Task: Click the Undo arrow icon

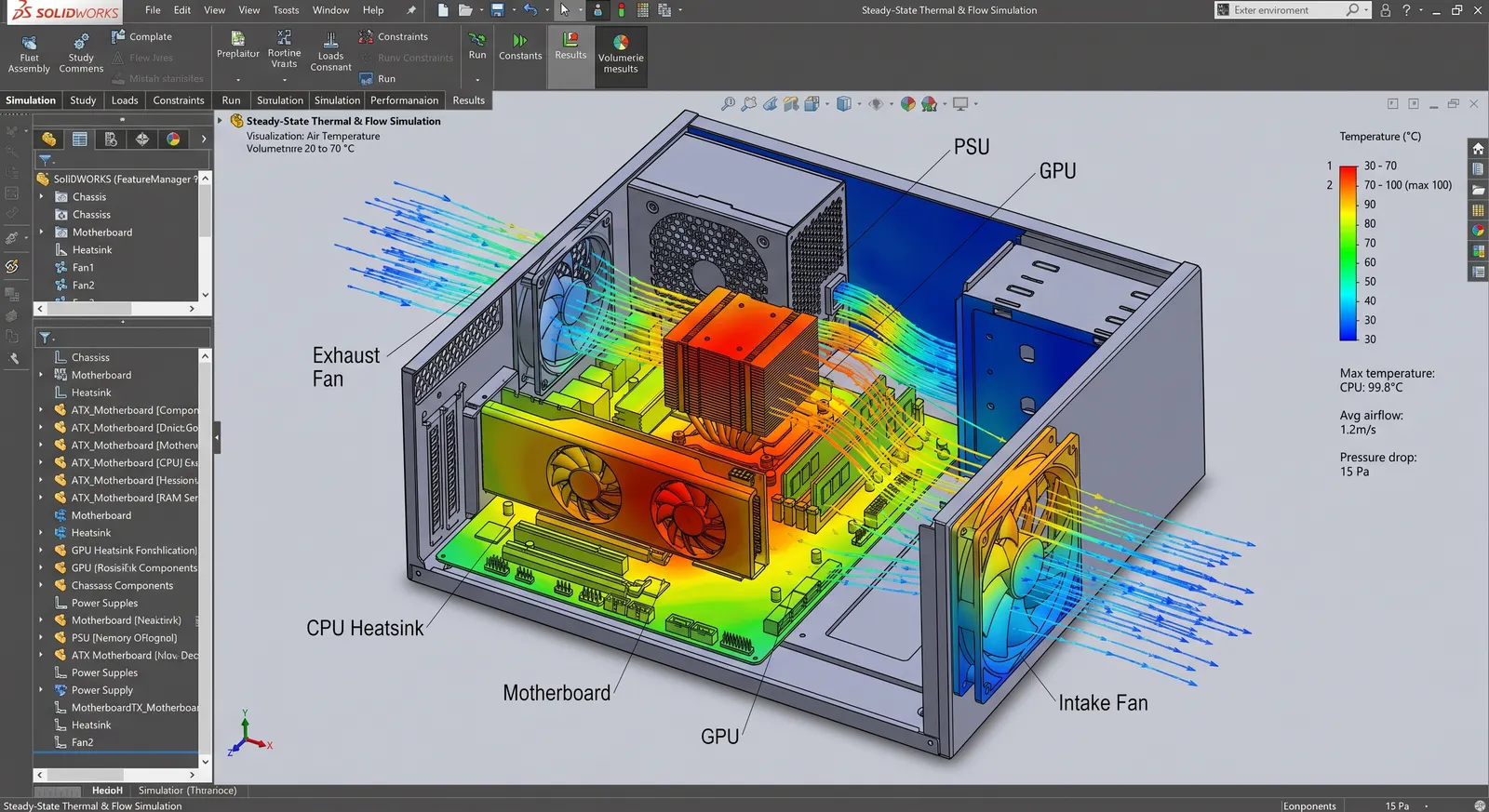Action: point(530,10)
